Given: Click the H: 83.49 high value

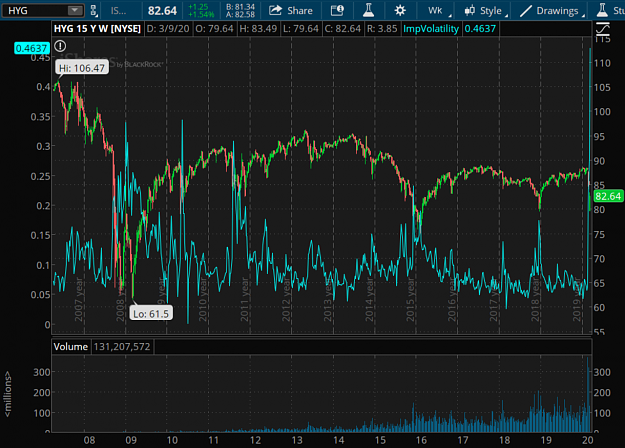Looking at the screenshot, I should [x=258, y=29].
